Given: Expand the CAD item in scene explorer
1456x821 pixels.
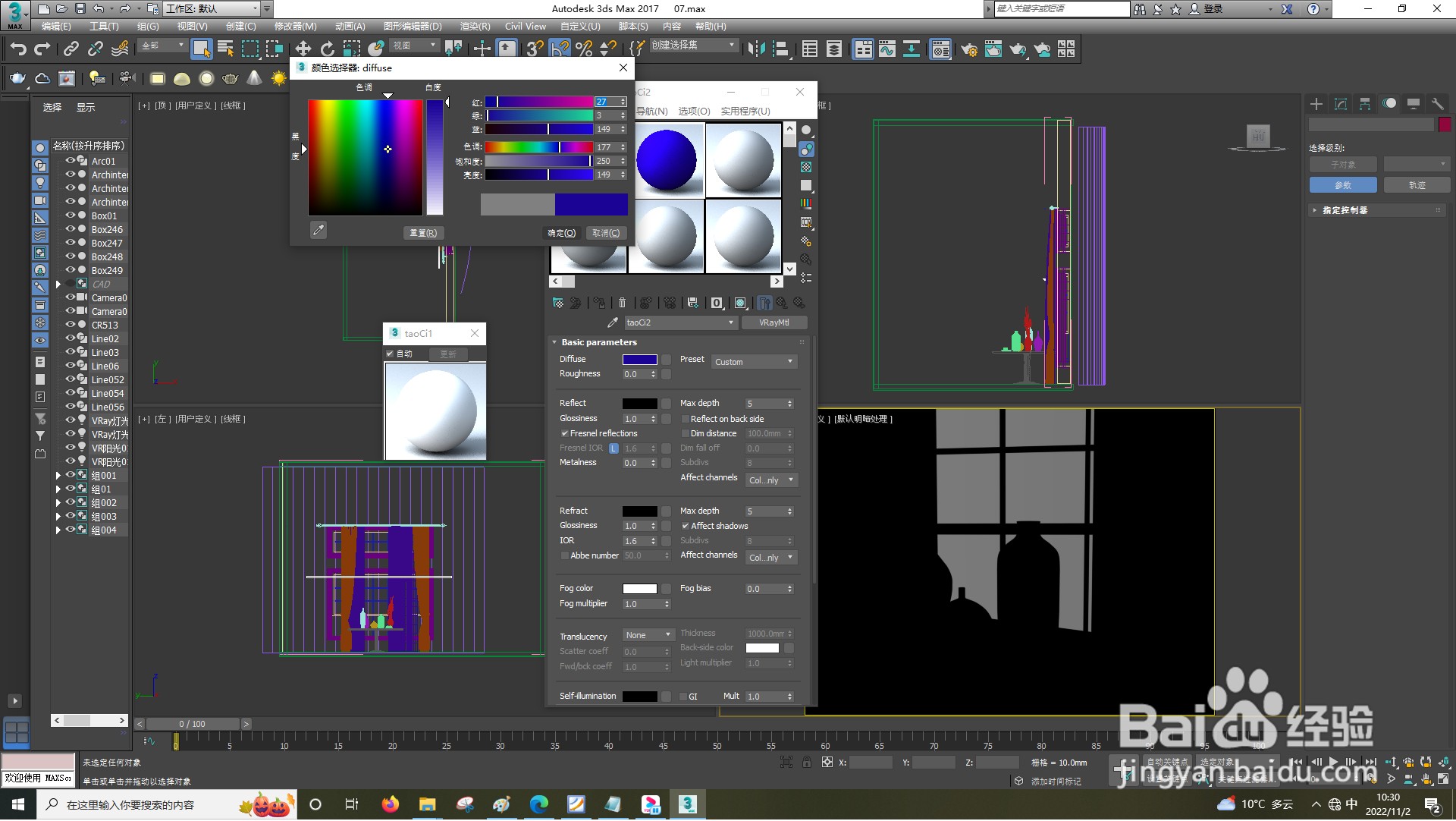Looking at the screenshot, I should click(x=58, y=285).
